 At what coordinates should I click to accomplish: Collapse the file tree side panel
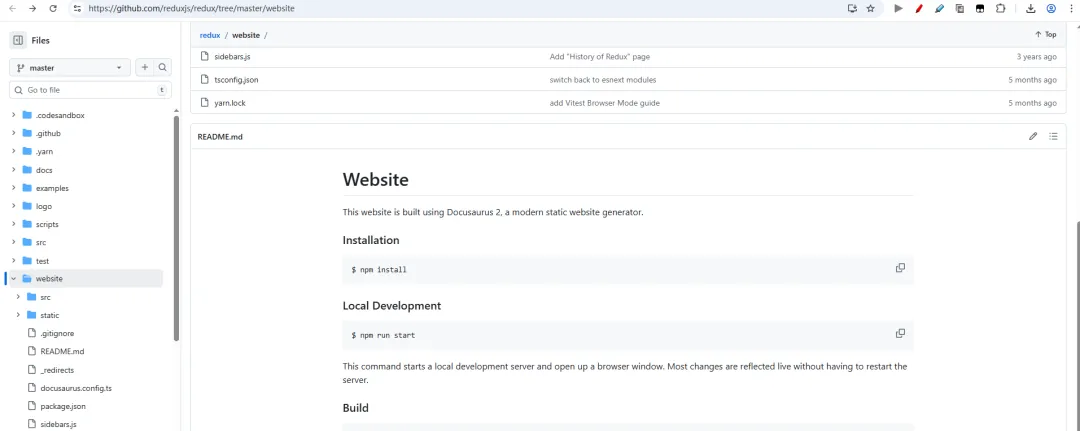(18, 41)
